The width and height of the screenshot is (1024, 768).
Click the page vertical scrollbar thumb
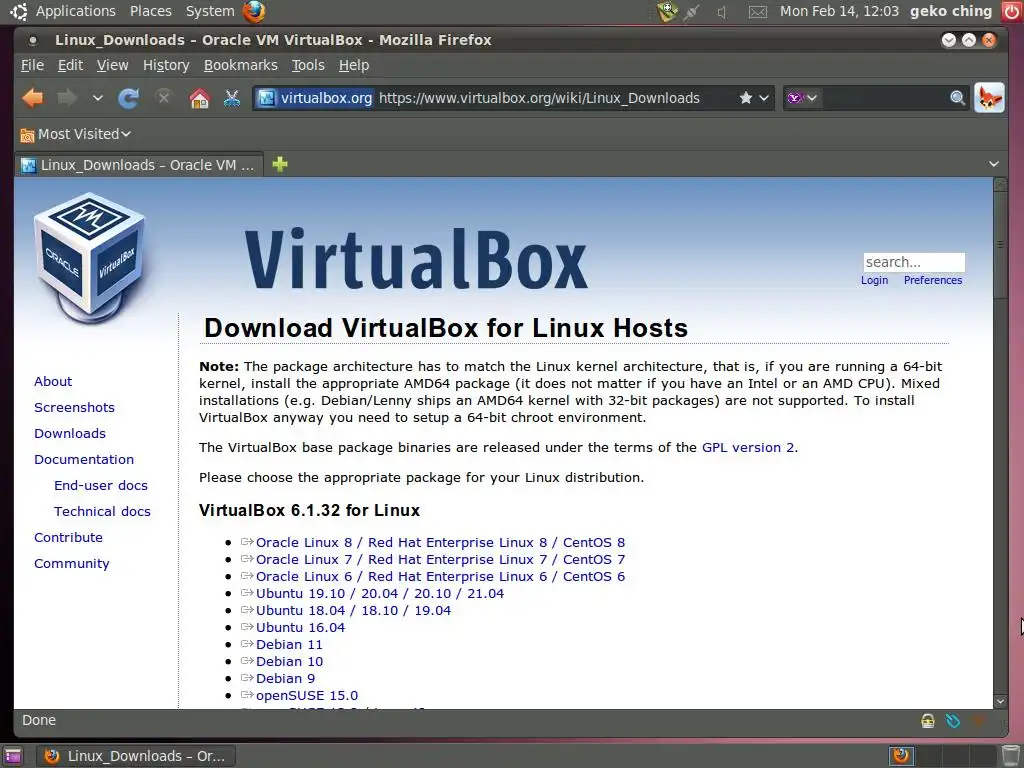(1000, 244)
